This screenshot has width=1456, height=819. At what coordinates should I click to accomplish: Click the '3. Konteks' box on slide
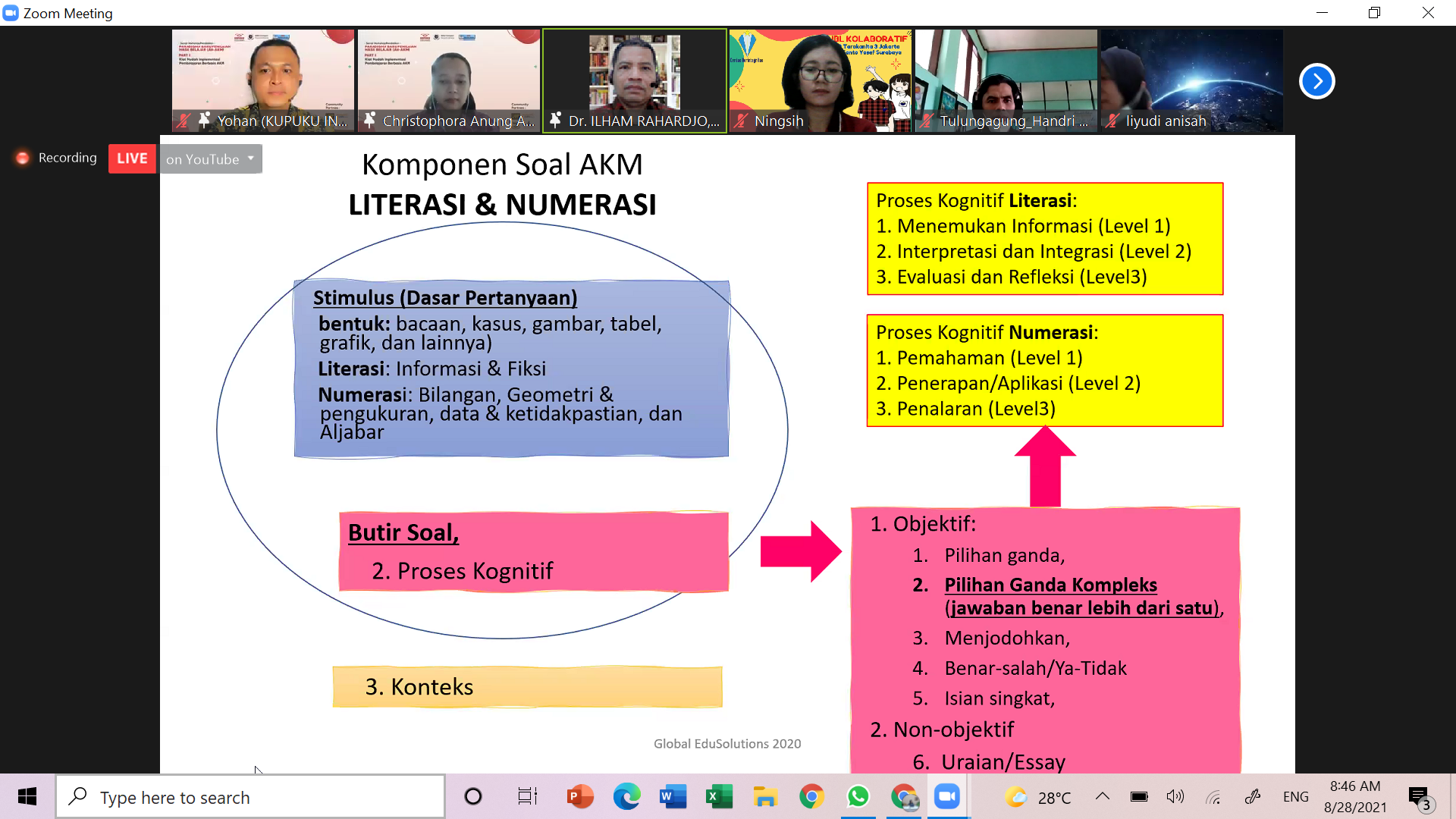527,687
